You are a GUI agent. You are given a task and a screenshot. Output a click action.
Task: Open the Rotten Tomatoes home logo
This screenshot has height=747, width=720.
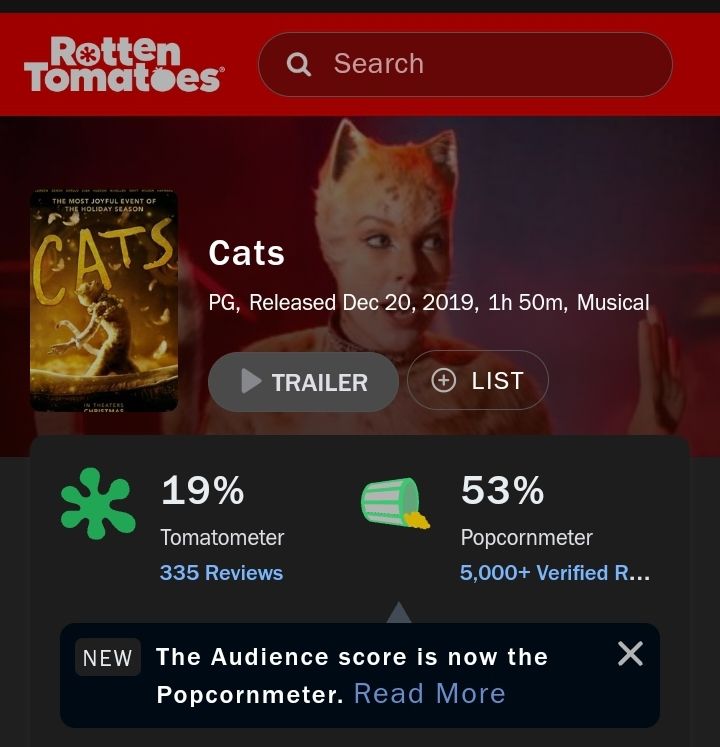(124, 64)
